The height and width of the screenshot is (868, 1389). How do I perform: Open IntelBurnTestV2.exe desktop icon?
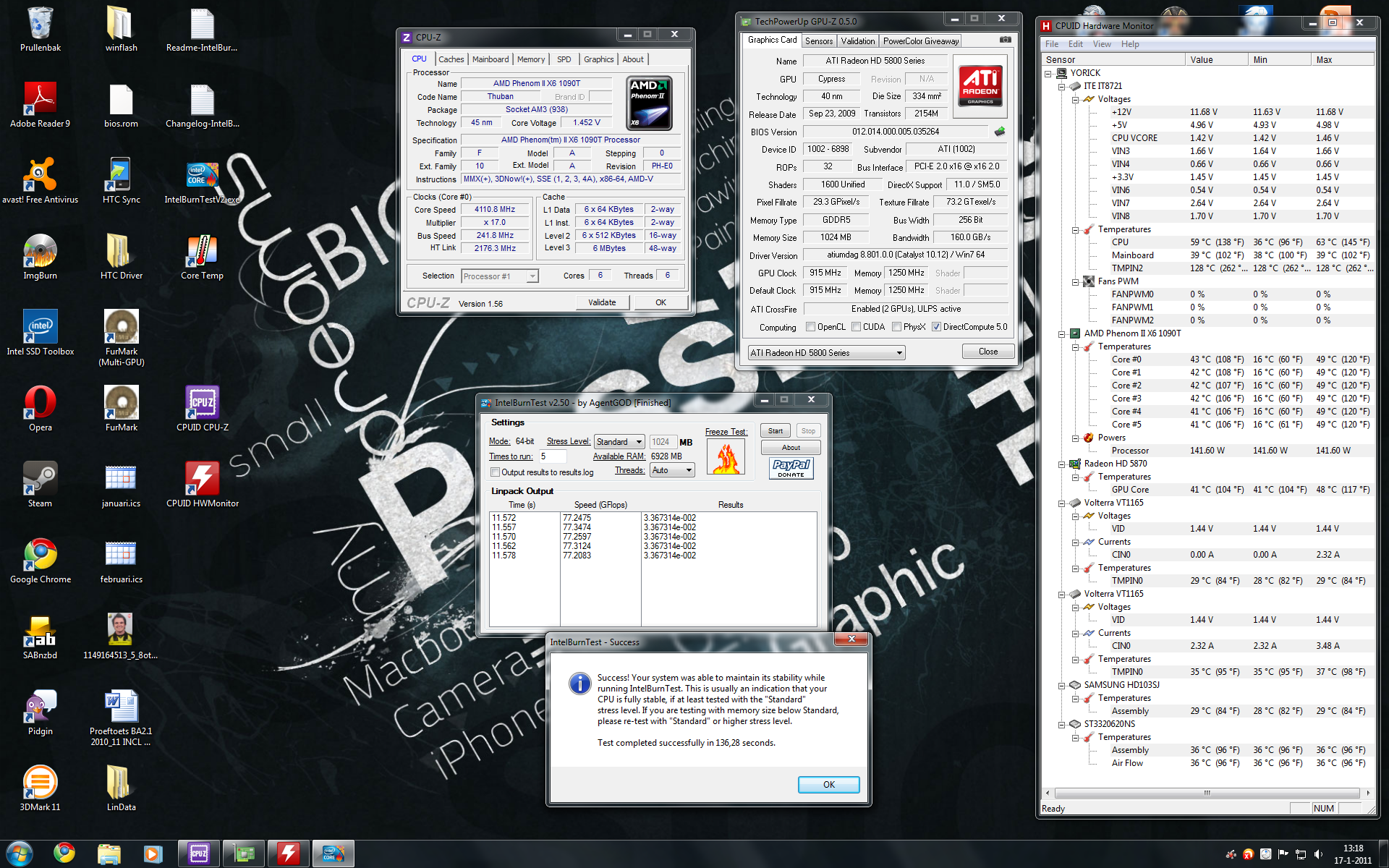202,181
